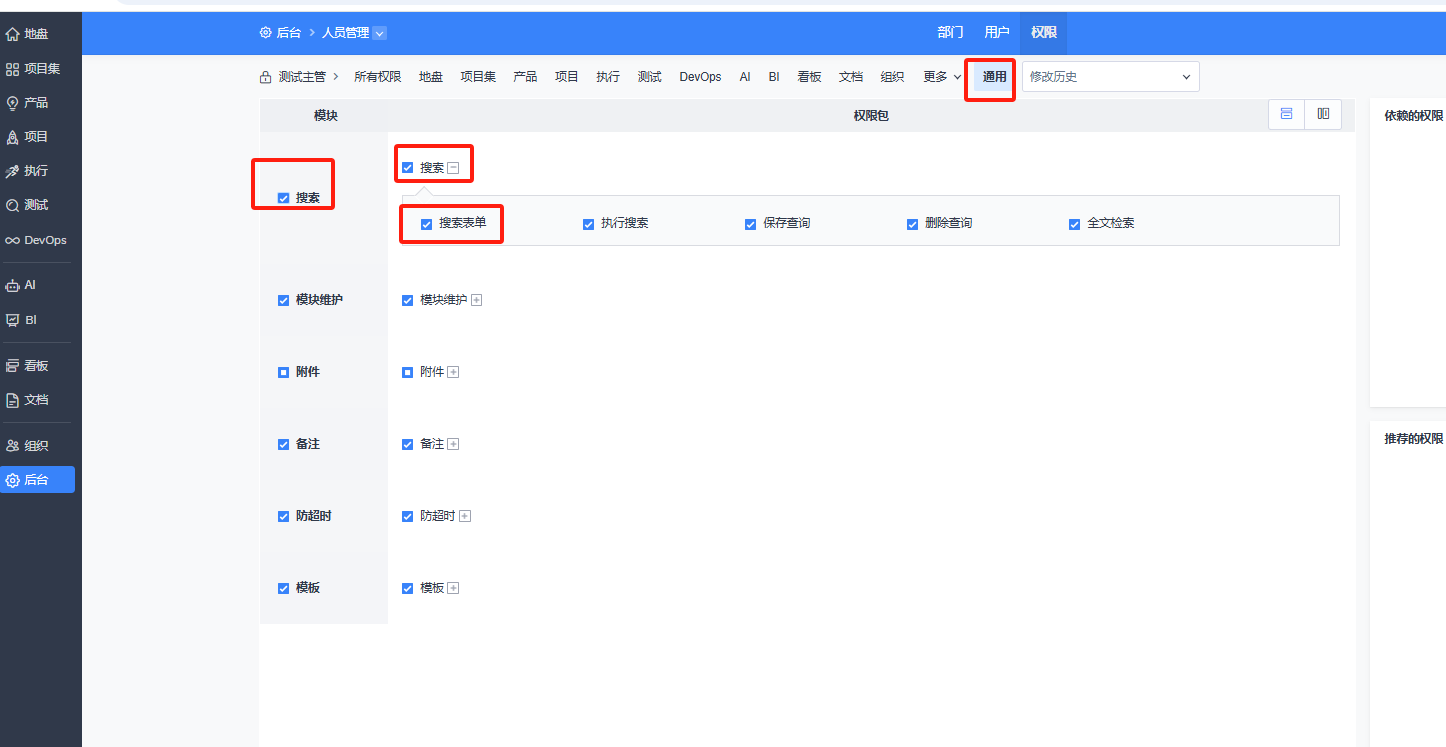Image resolution: width=1446 pixels, height=747 pixels.
Task: Select the 通用 permission tab
Action: [994, 77]
